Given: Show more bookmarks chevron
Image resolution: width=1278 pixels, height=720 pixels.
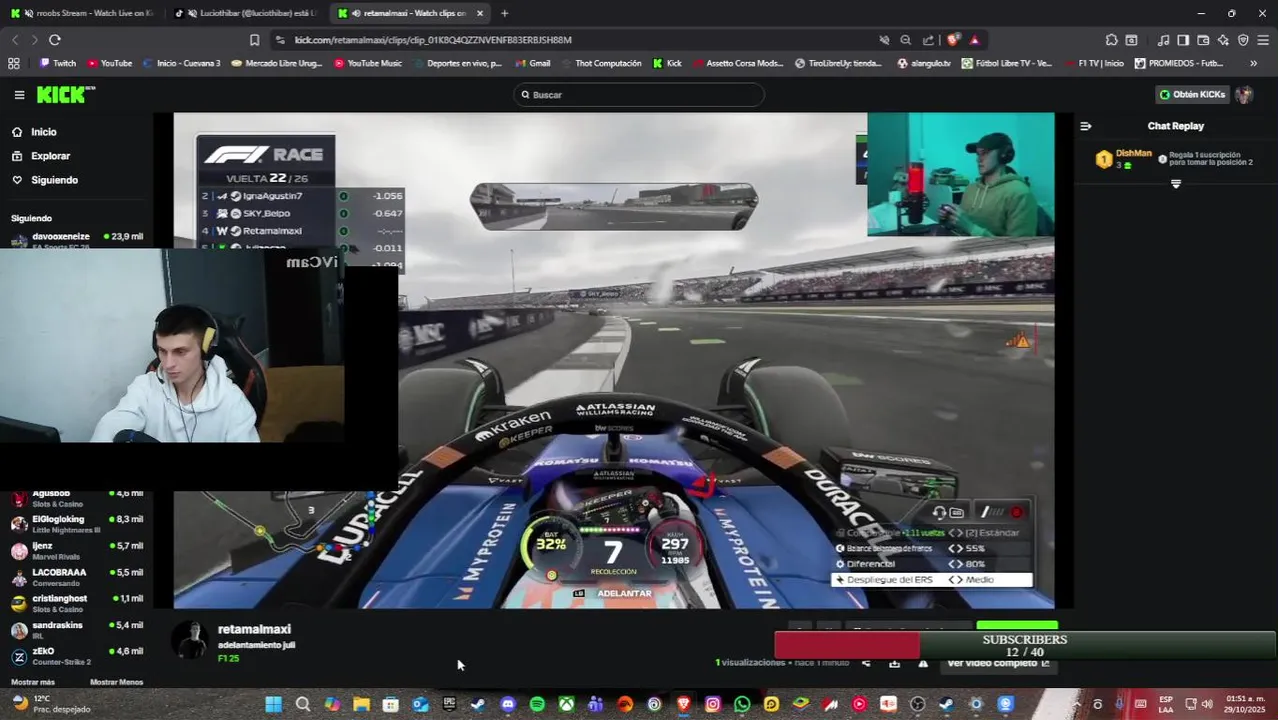Looking at the screenshot, I should [x=1253, y=63].
